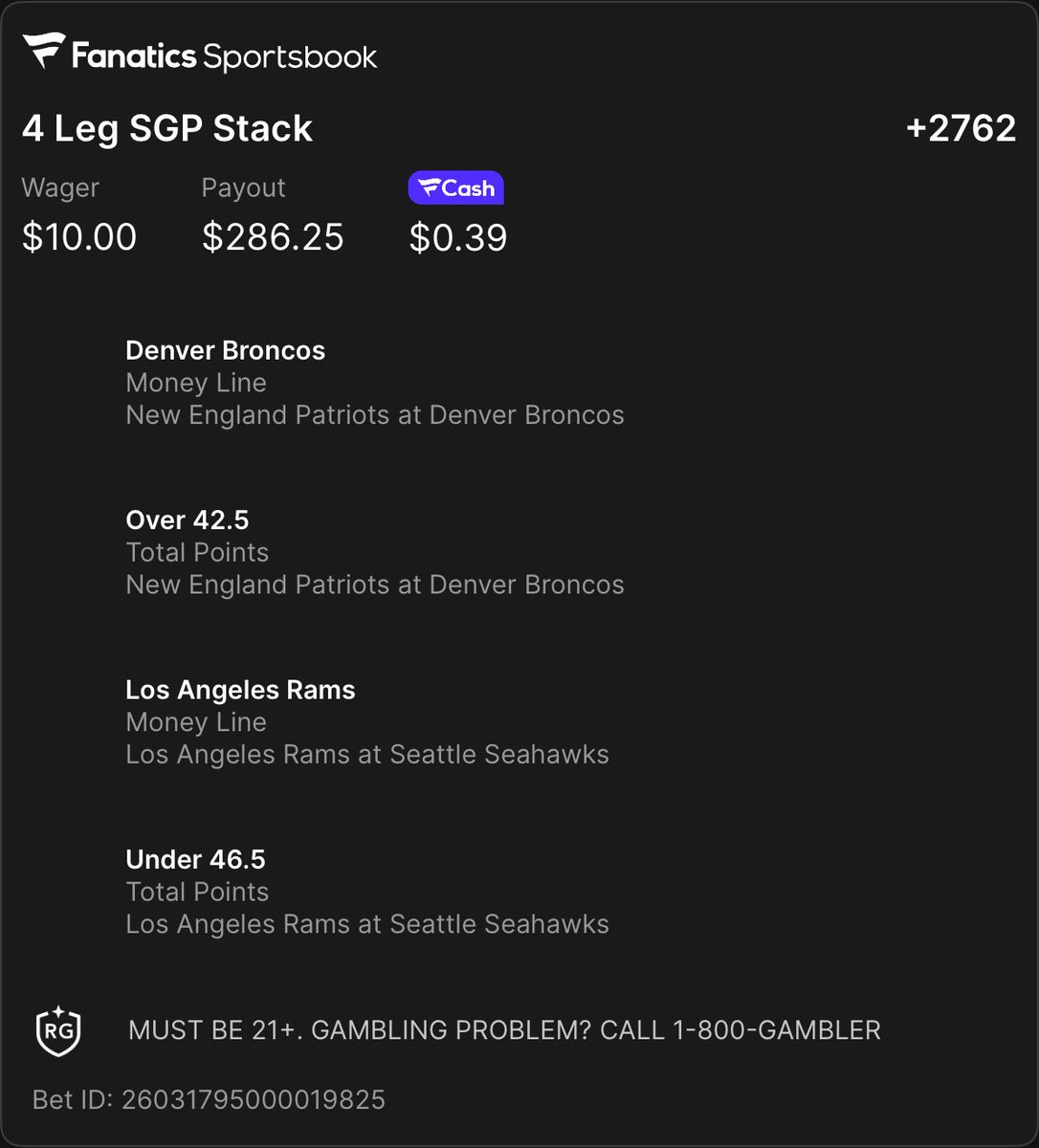Screen dimensions: 1039x1148
Task: Tap the purple FCash badge
Action: [455, 188]
